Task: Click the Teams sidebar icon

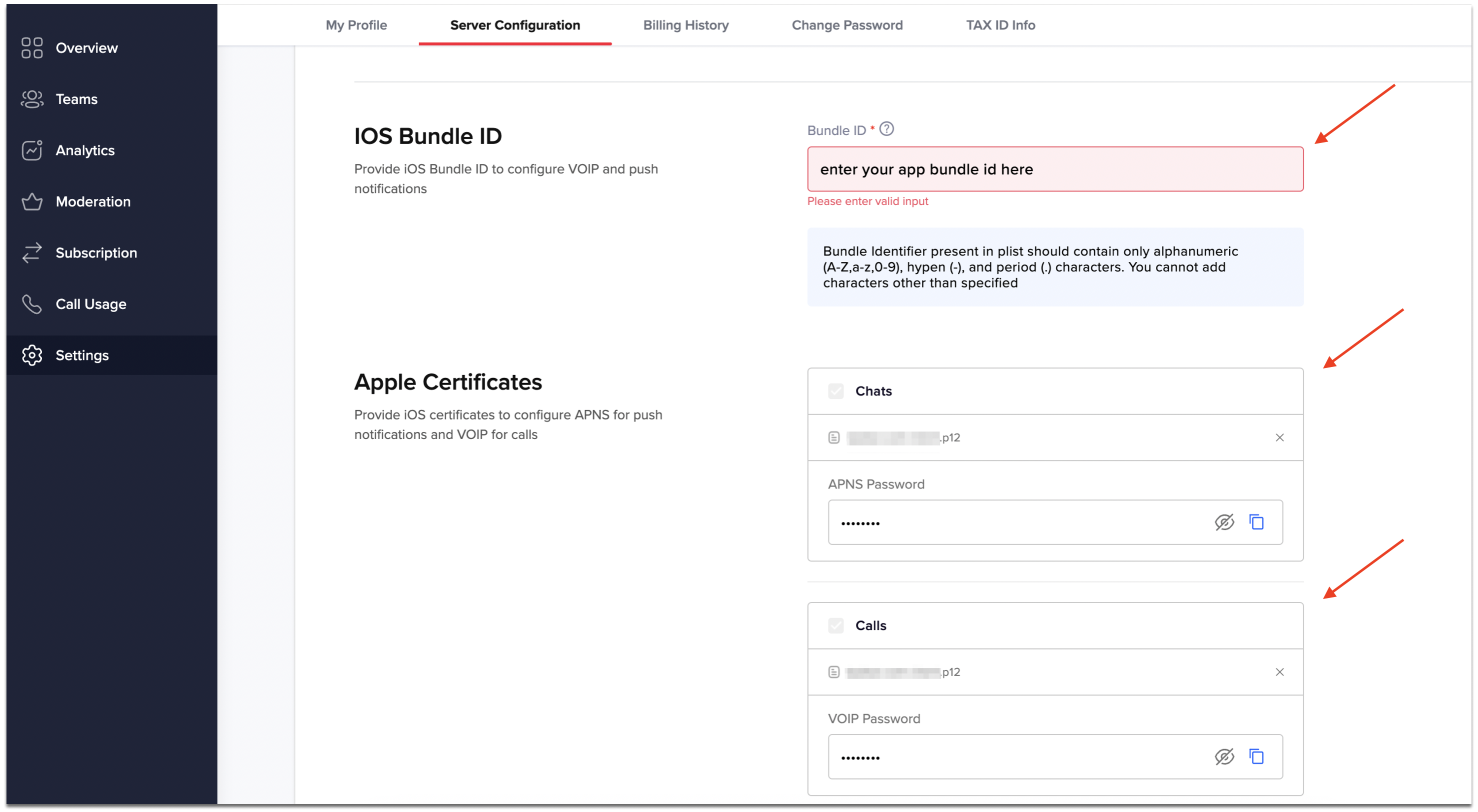Action: point(32,99)
